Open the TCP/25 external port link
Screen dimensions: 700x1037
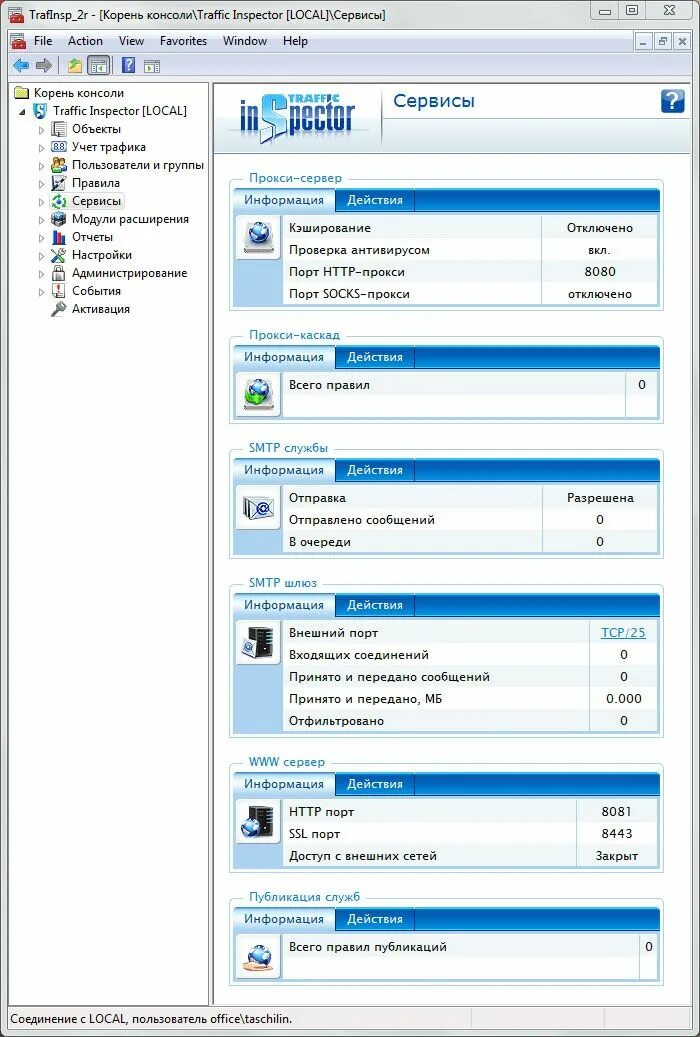point(623,633)
